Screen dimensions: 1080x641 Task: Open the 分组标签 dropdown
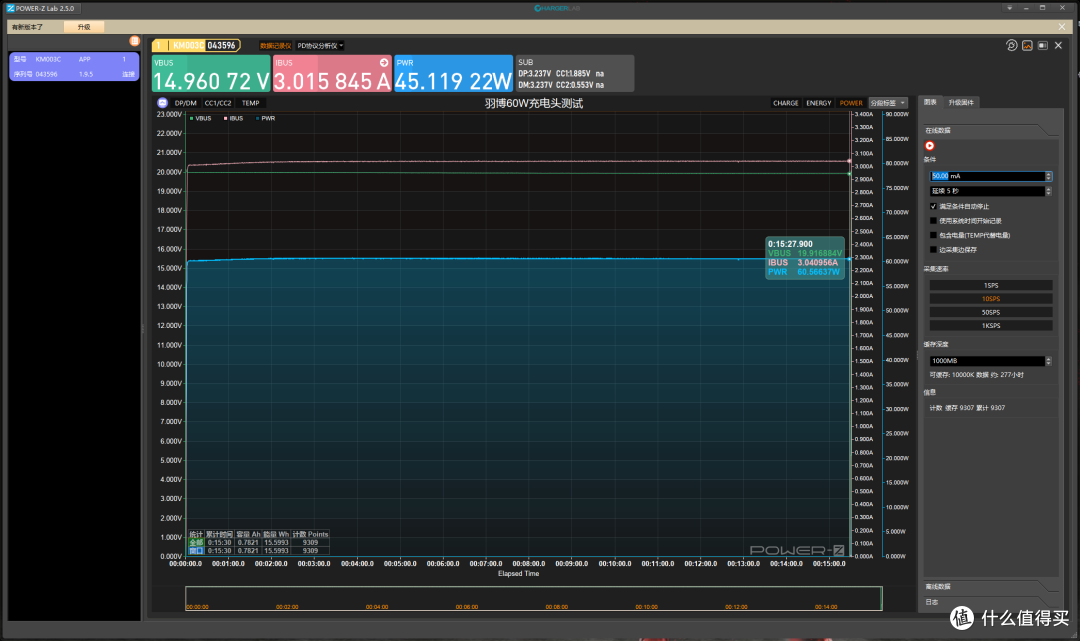(888, 103)
